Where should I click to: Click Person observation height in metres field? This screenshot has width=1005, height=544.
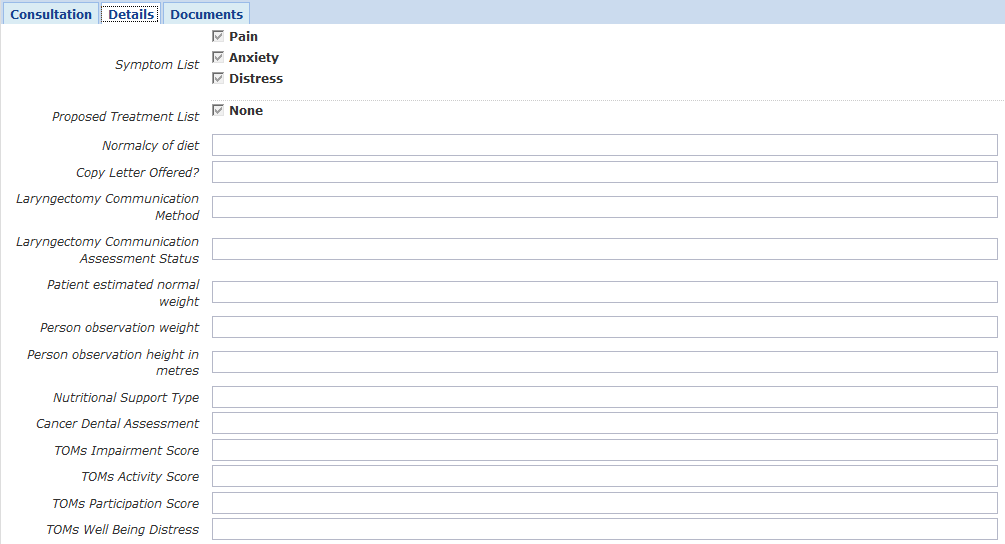tap(604, 362)
